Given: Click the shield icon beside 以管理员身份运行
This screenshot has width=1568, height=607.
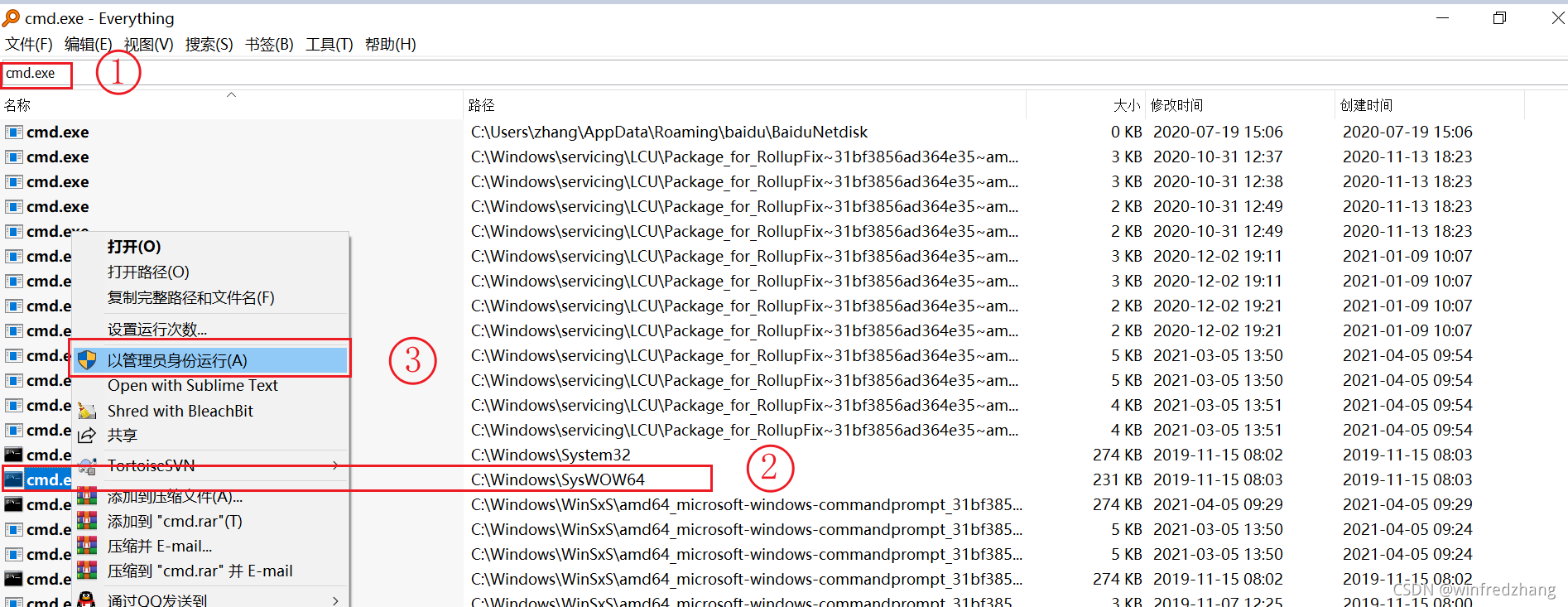Looking at the screenshot, I should tap(87, 360).
